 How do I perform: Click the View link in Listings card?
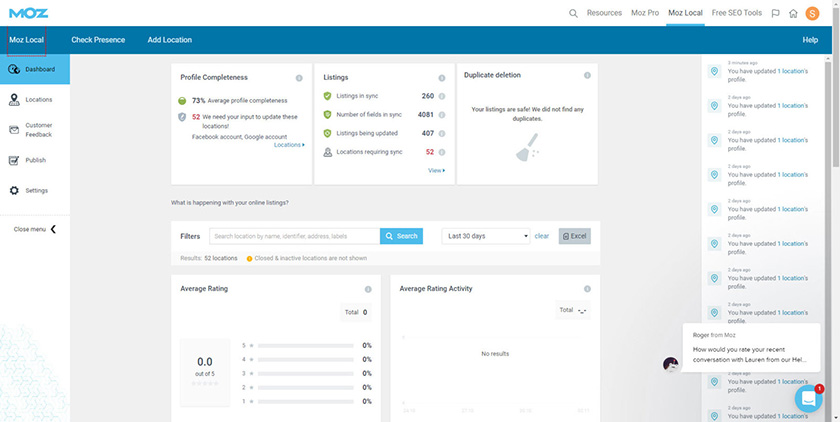[437, 170]
